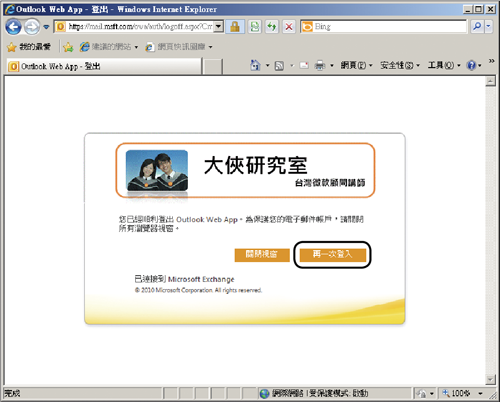Click the search magnifier button
This screenshot has width=500, height=402.
pyautogui.click(x=477, y=26)
